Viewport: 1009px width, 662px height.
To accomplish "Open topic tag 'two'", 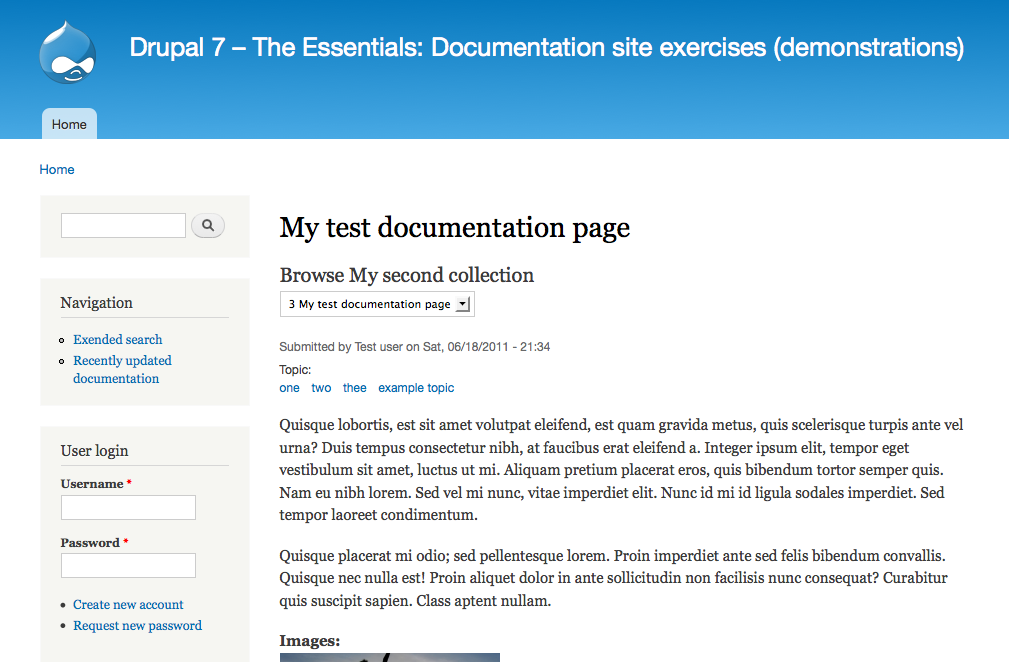I will [321, 388].
